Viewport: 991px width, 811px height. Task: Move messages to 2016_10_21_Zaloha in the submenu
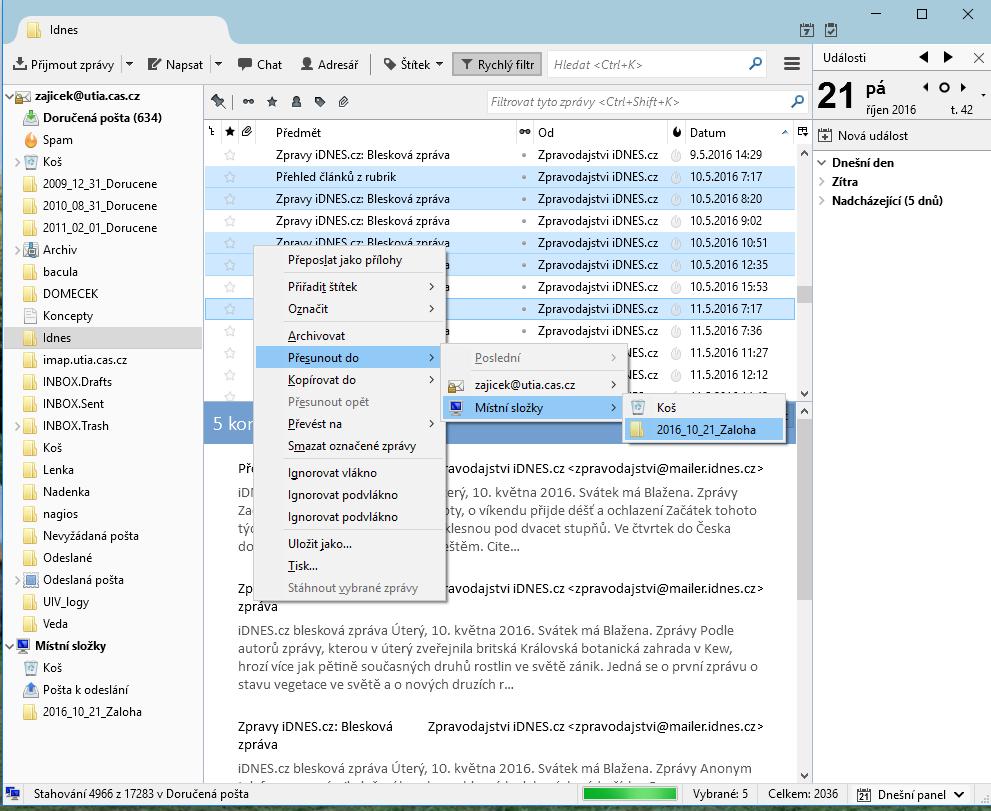coord(704,430)
